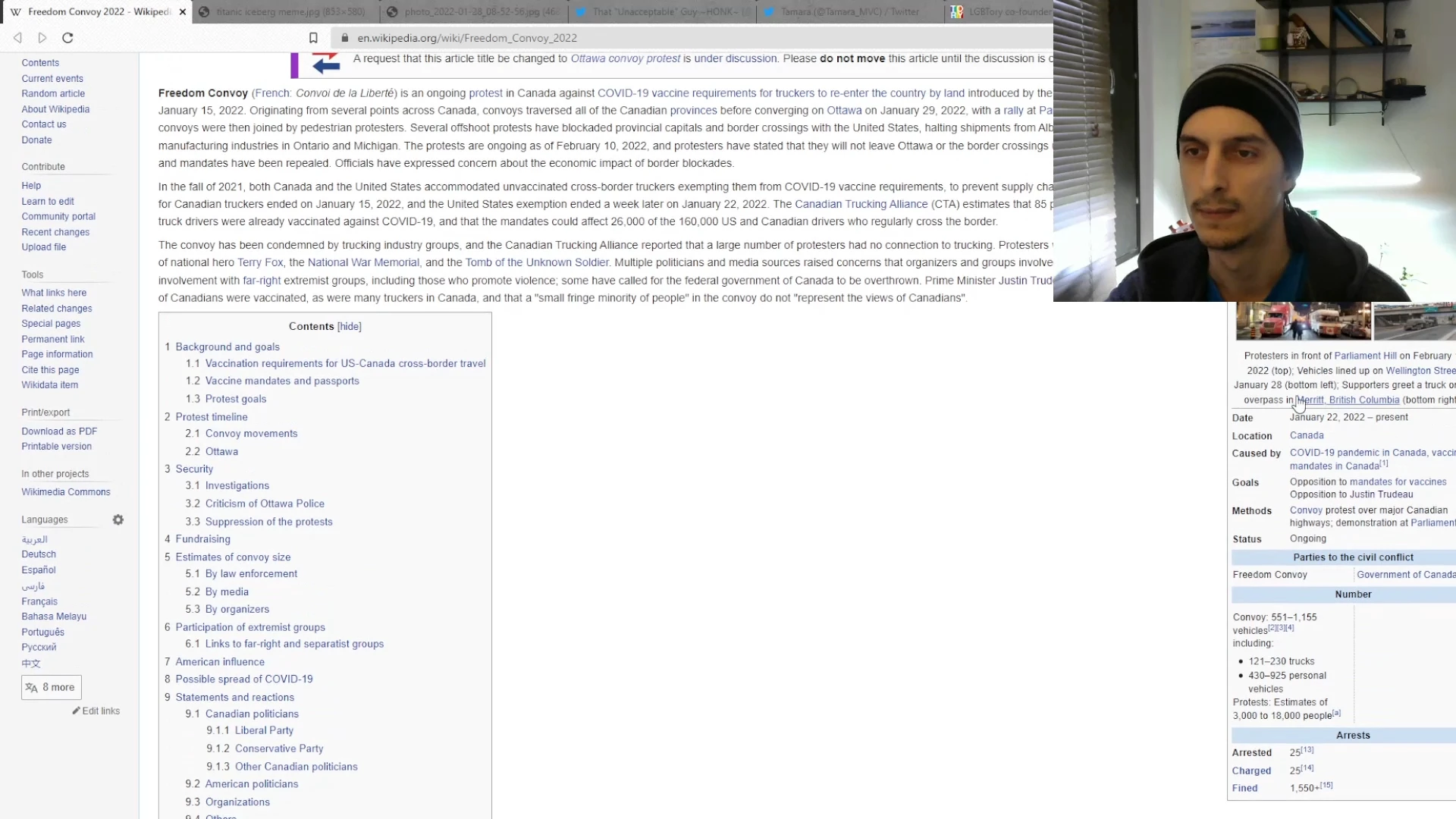Hide the Contents table with [hide]
Image resolution: width=1456 pixels, height=819 pixels.
(x=349, y=326)
